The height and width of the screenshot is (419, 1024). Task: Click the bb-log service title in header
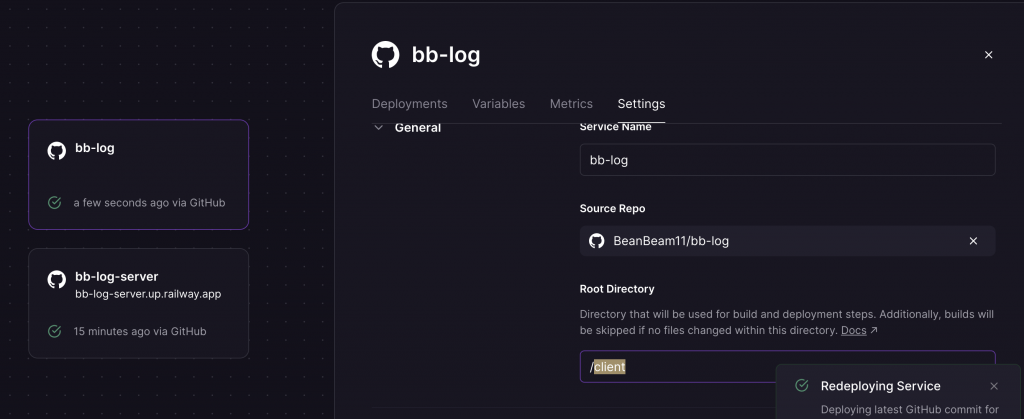(x=446, y=55)
